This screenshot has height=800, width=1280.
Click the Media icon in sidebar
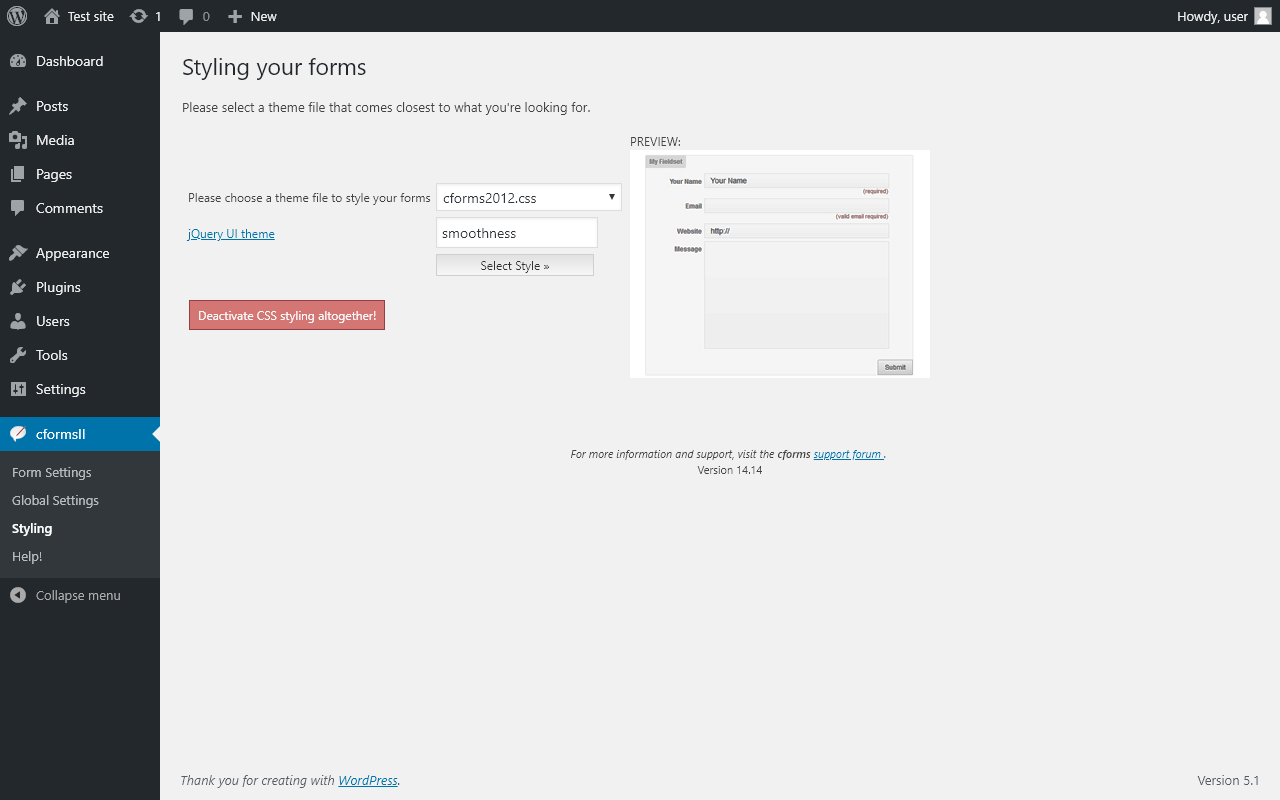coord(18,140)
